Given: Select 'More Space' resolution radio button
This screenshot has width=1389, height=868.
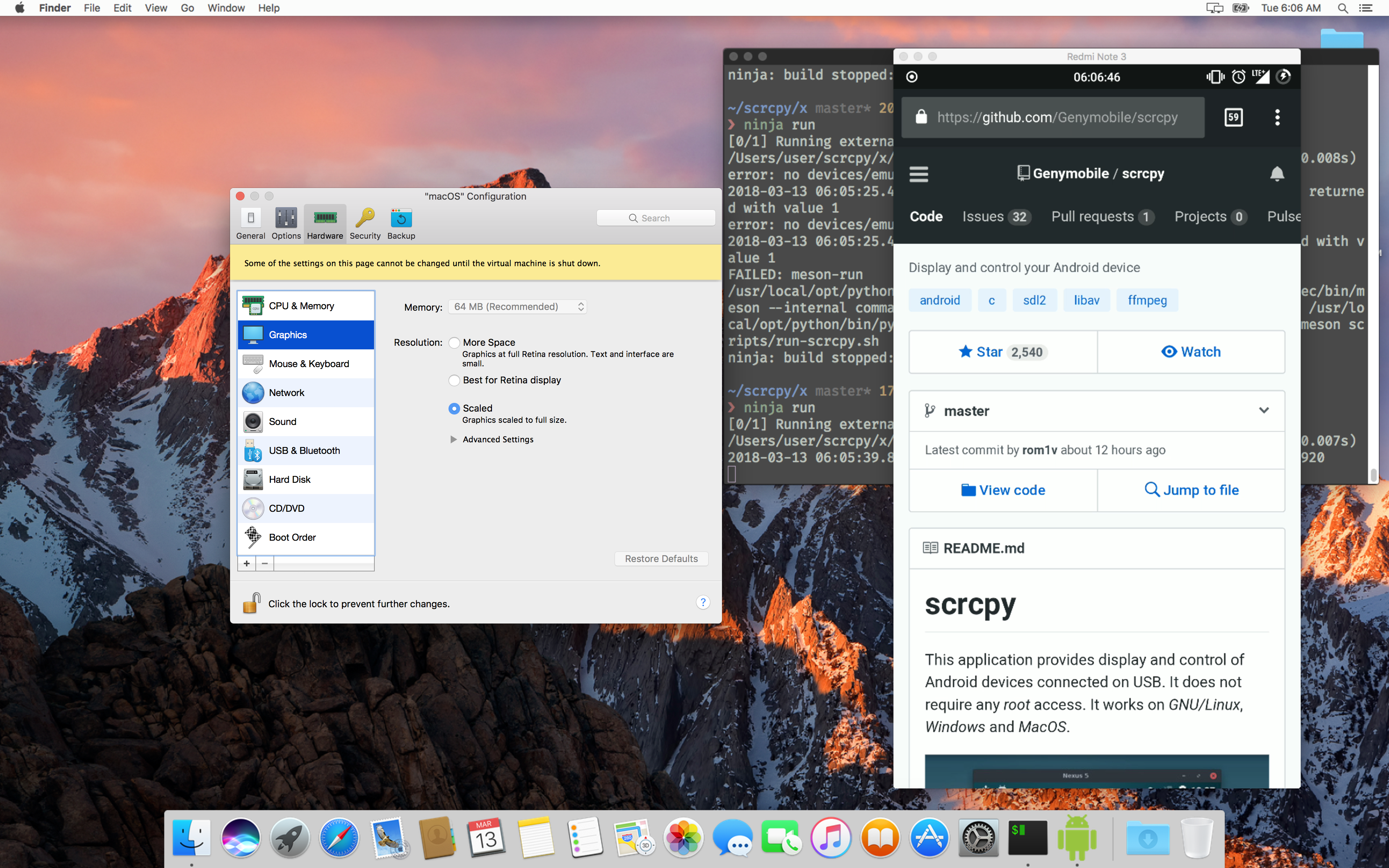Looking at the screenshot, I should tap(454, 343).
